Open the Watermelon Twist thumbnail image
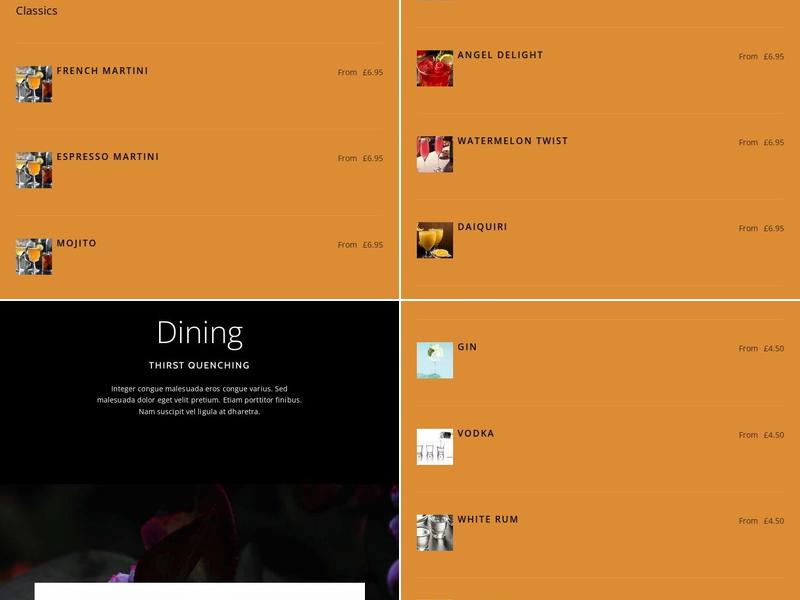Screen dimensions: 800x600 (435, 154)
